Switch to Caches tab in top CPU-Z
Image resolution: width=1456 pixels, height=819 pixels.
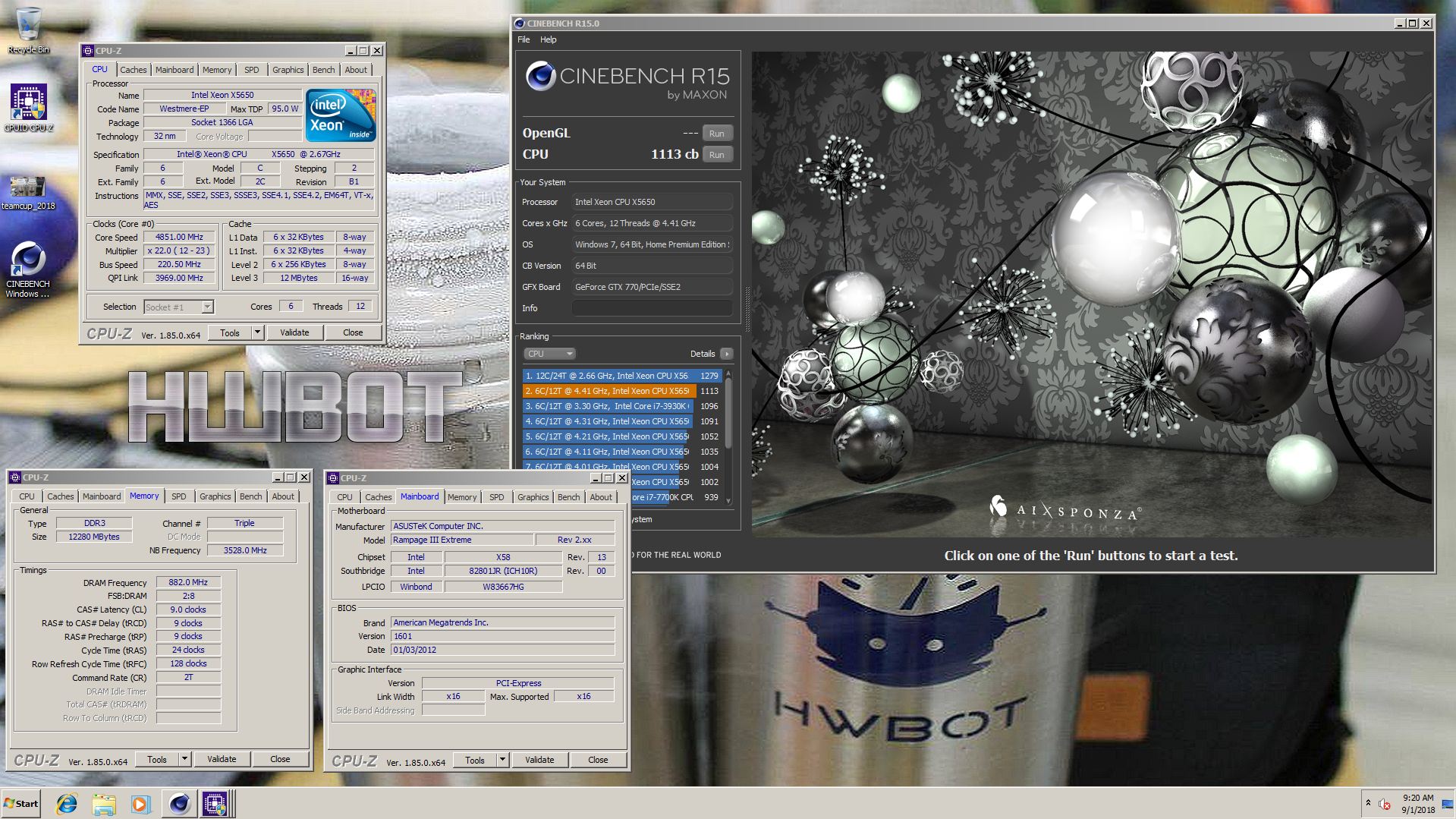(x=134, y=70)
